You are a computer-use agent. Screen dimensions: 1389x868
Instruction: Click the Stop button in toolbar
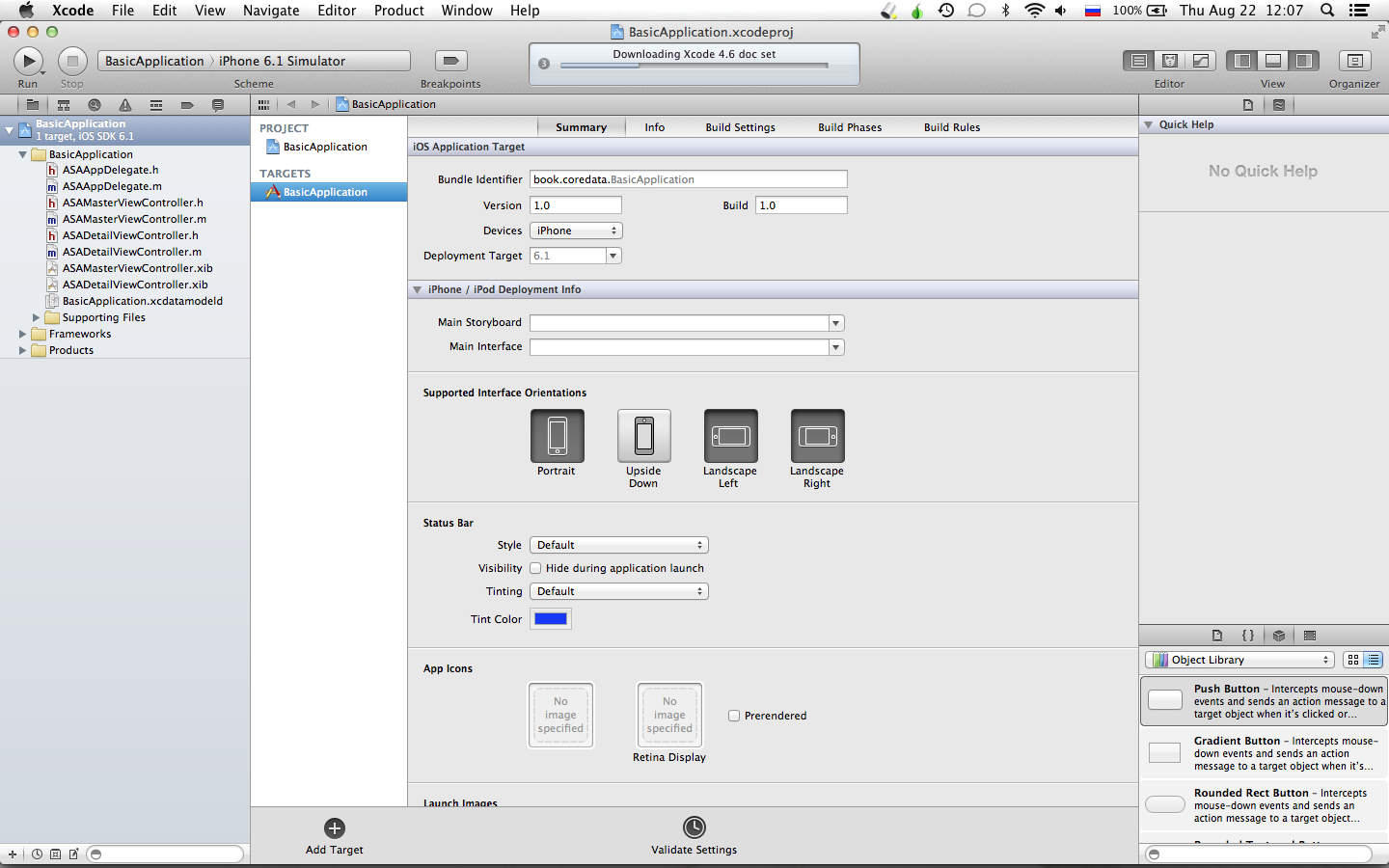coord(72,61)
